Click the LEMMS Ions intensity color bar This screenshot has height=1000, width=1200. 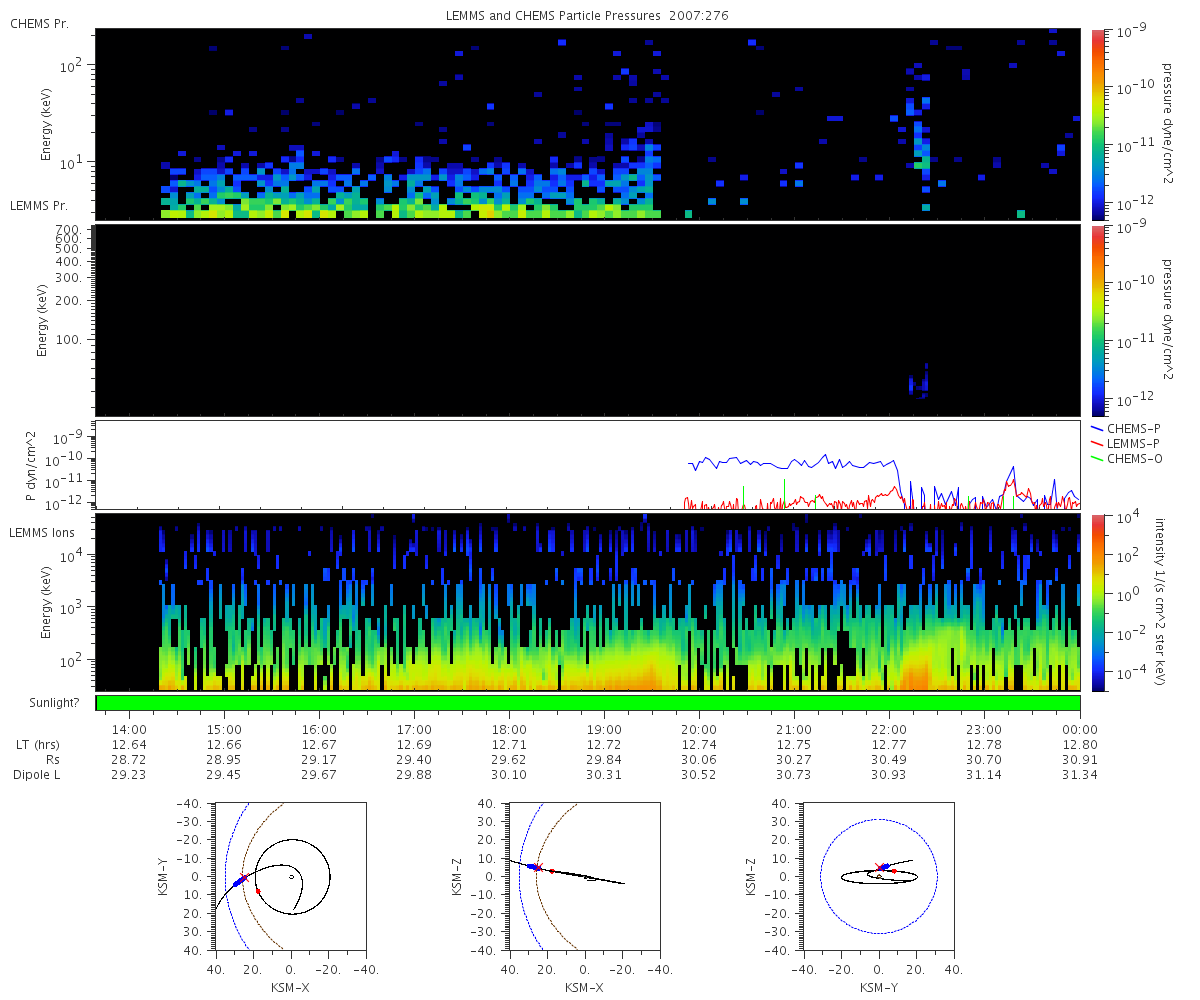(1098, 602)
